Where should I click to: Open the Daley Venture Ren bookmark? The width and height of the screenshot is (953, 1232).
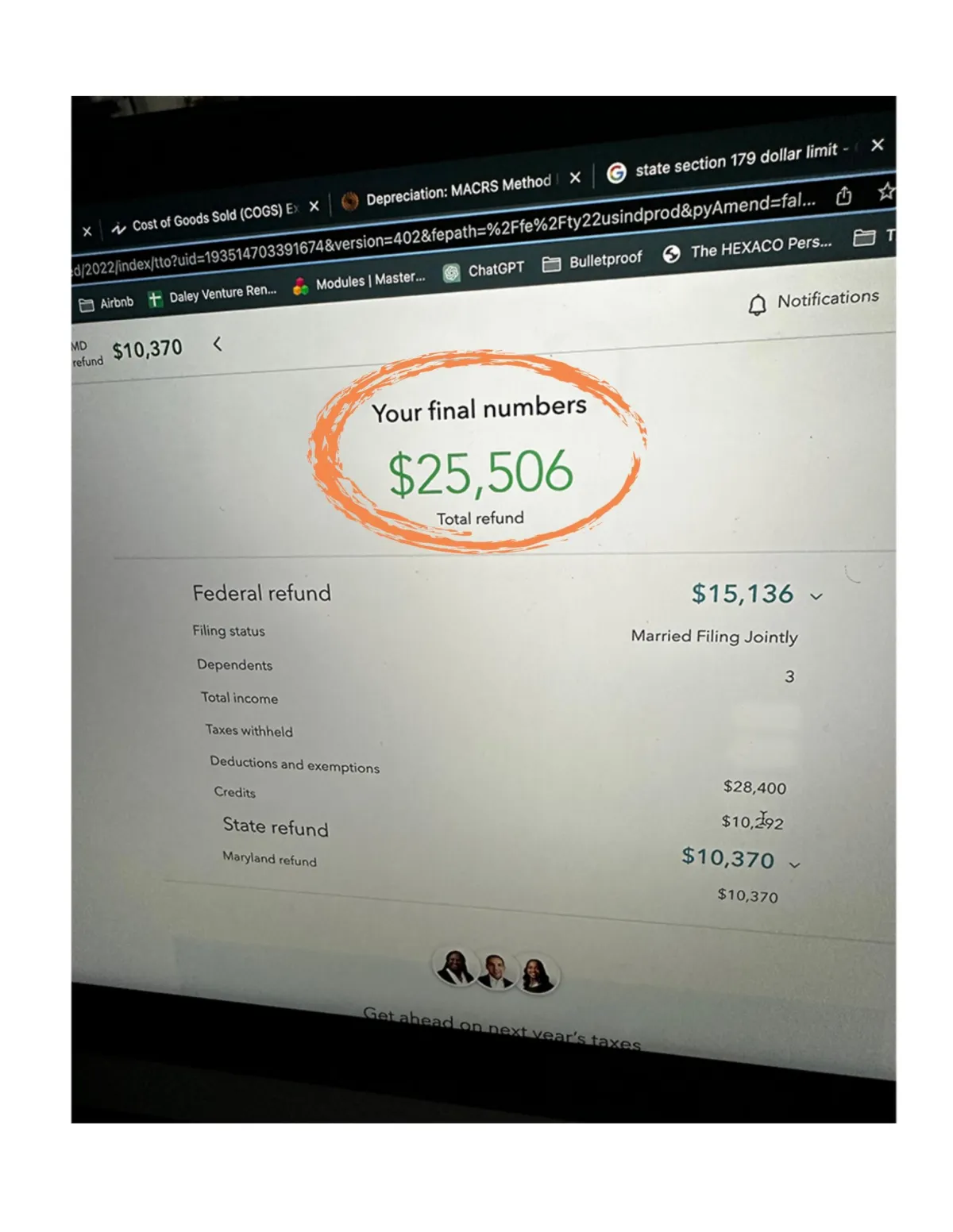[x=212, y=295]
